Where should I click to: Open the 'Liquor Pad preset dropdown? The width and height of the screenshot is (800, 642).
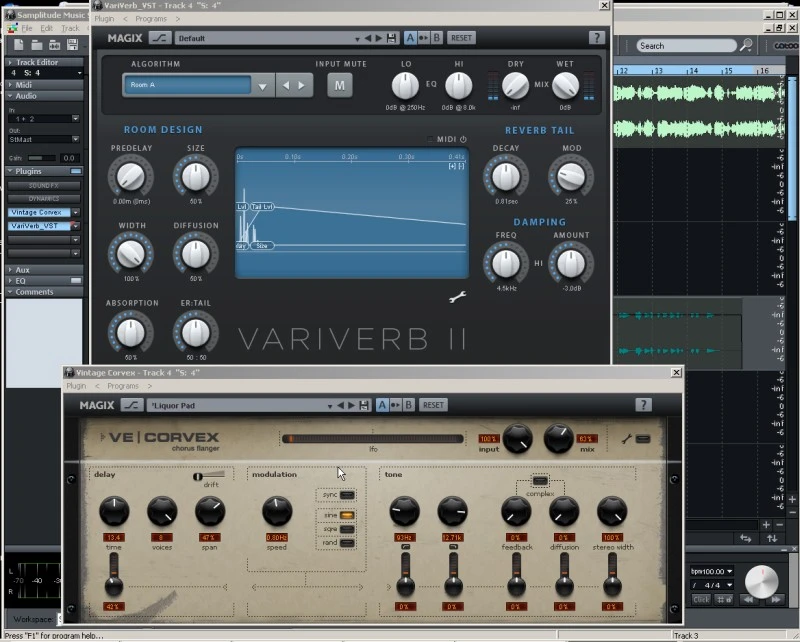tap(330, 406)
